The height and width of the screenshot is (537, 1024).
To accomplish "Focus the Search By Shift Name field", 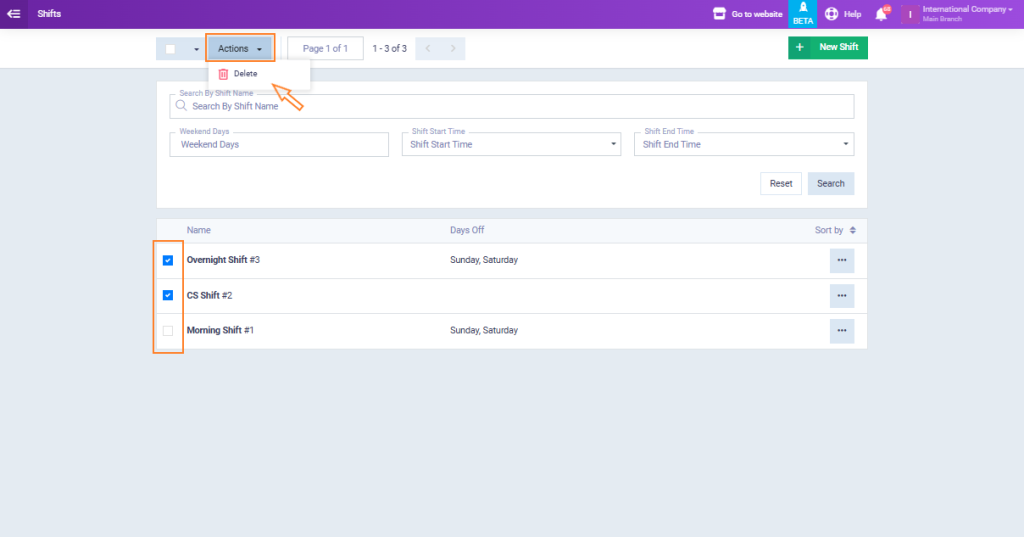I will pos(512,106).
